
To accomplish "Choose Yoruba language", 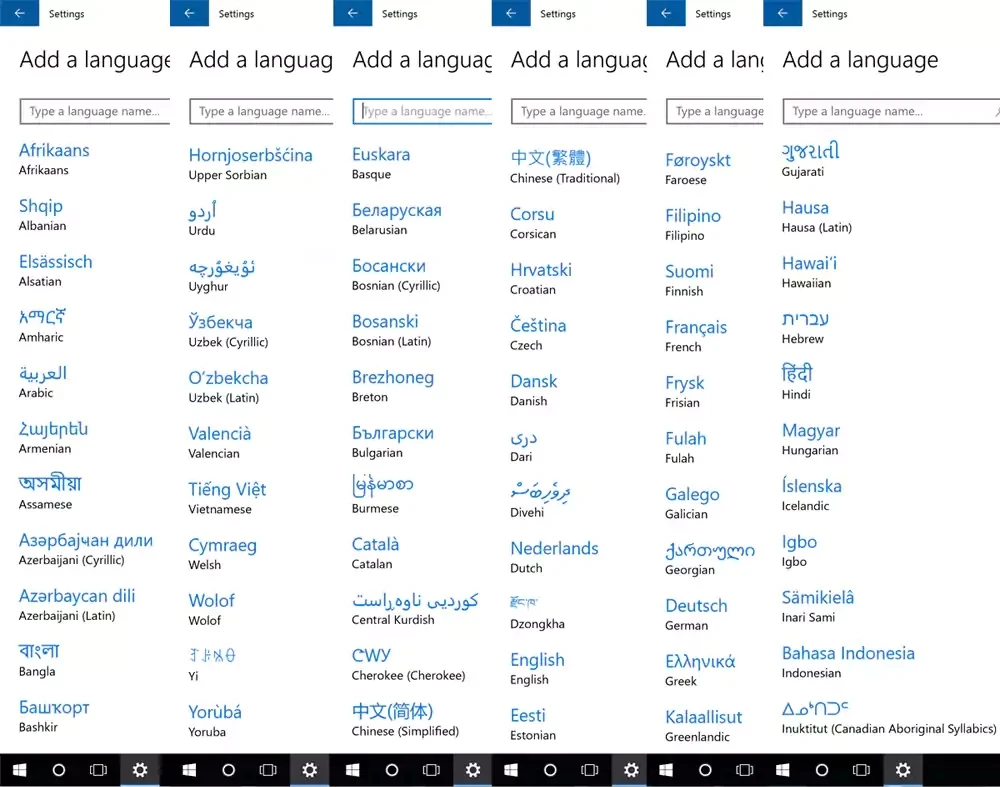I will click(215, 721).
